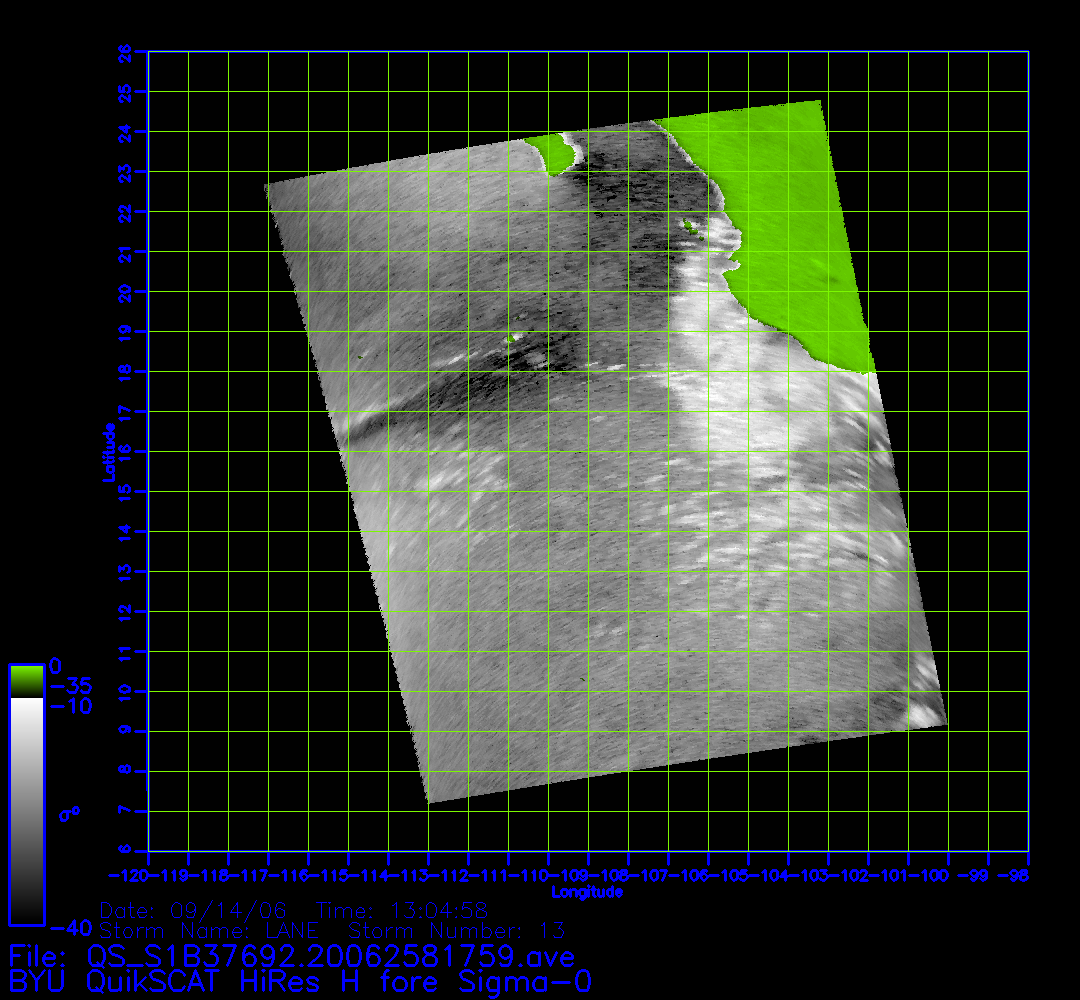Click the grayscale gradient of the sigma-0 color bar

click(26, 810)
